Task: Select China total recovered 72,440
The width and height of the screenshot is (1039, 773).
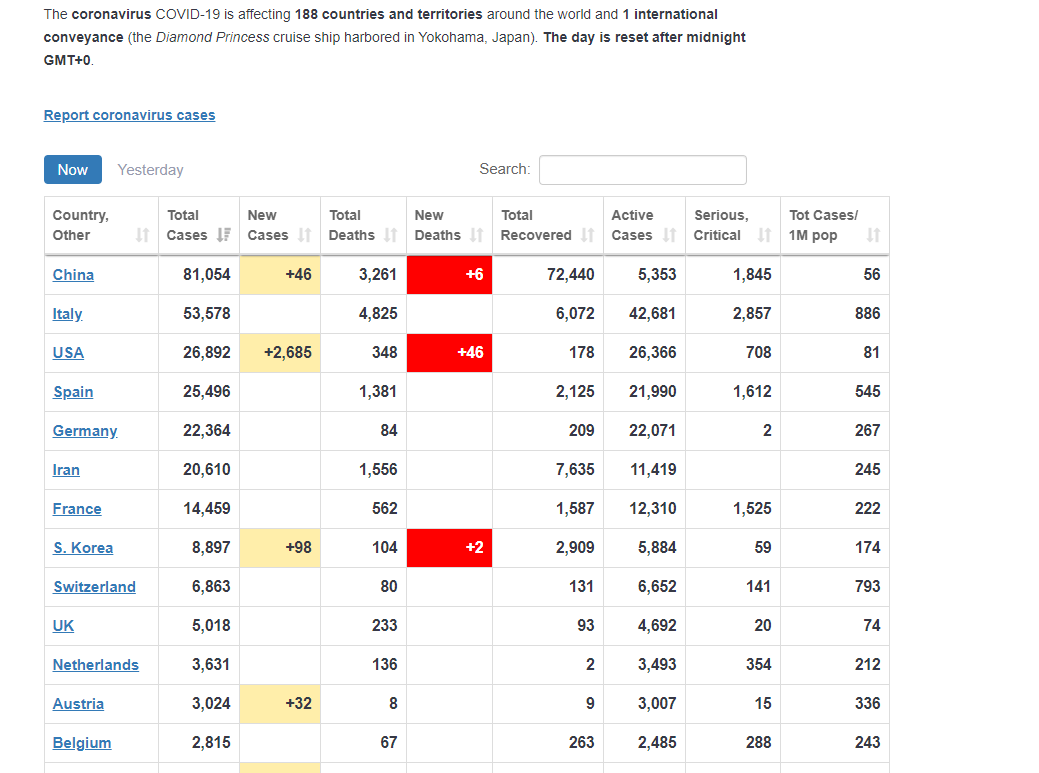Action: pos(571,275)
